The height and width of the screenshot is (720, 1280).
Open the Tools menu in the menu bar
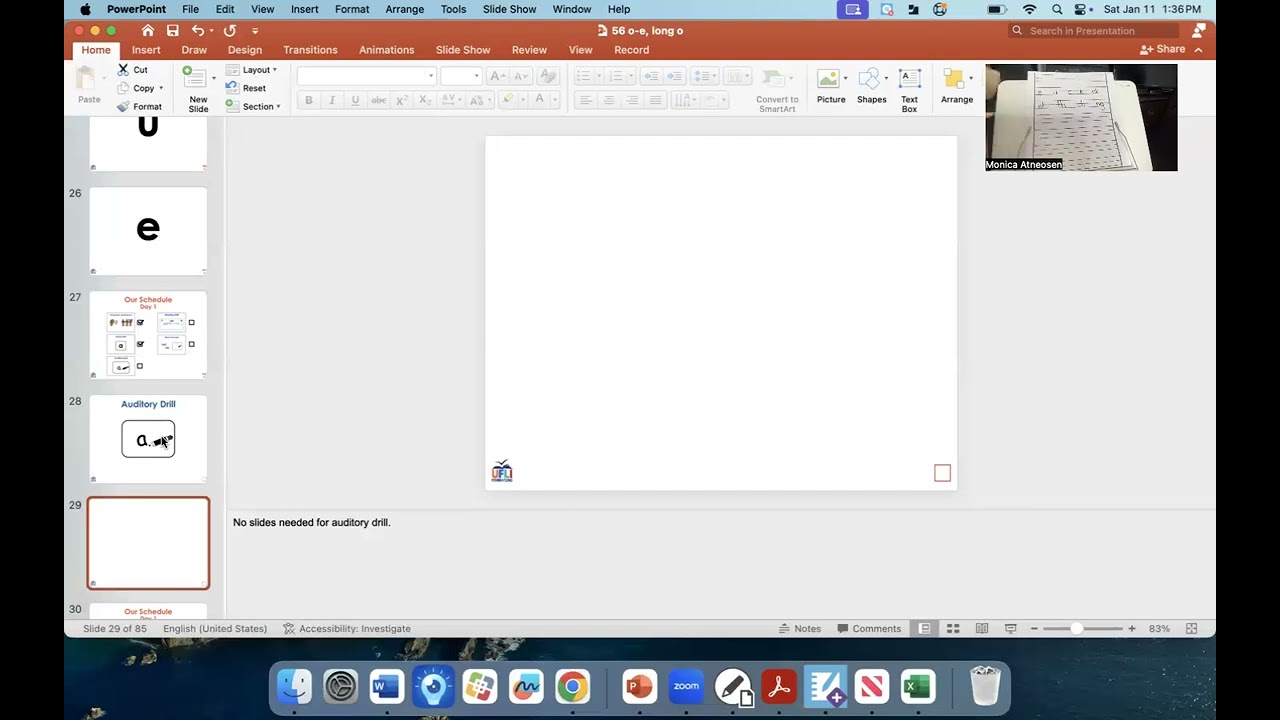tap(453, 9)
